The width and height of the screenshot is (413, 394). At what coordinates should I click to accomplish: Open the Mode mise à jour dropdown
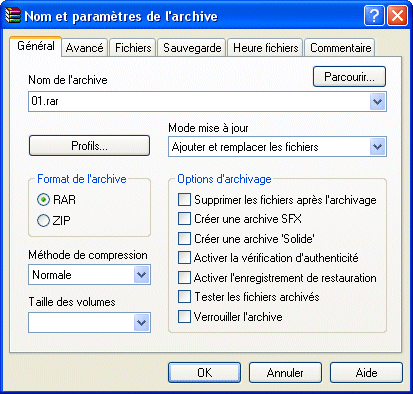tap(378, 147)
